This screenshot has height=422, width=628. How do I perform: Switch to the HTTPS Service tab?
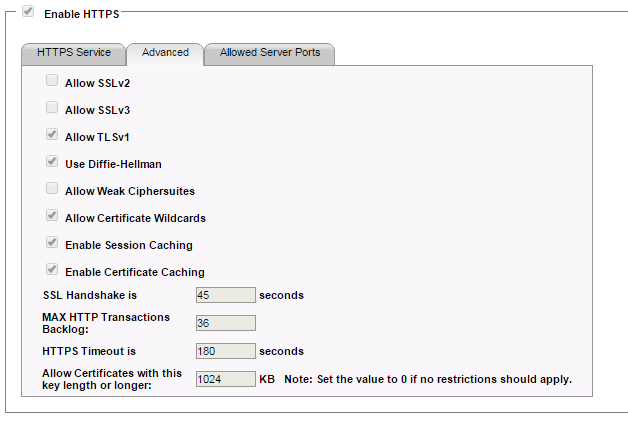(73, 53)
